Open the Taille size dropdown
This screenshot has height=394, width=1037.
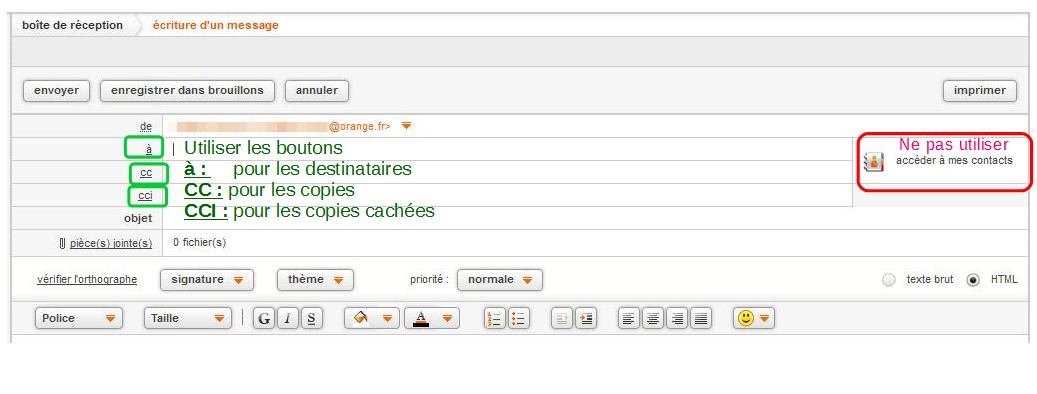click(188, 319)
